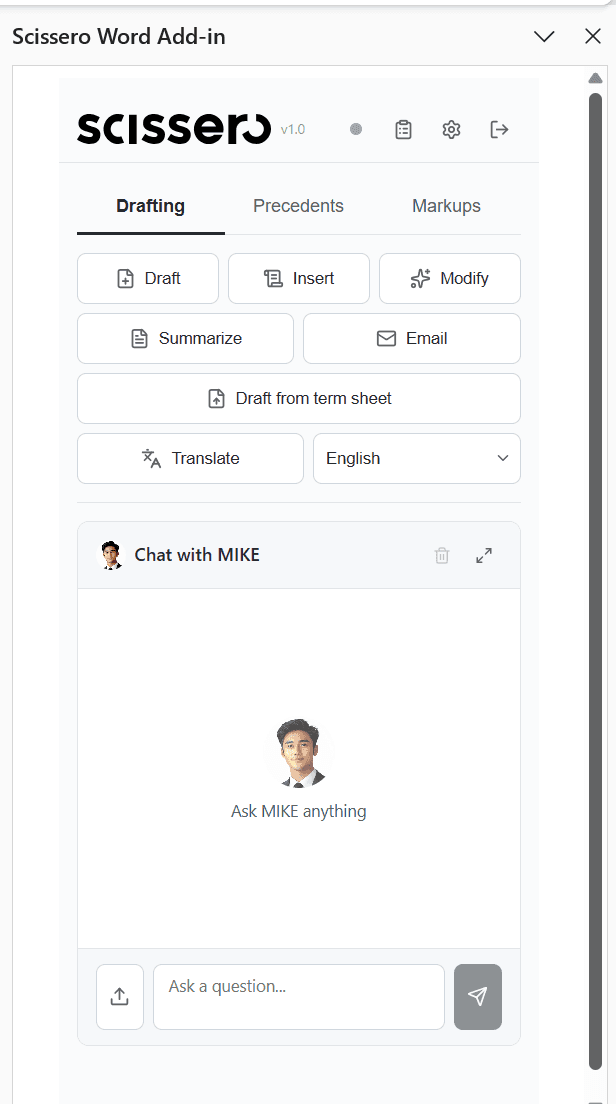Log out using the exit arrow icon
The height and width of the screenshot is (1104, 616).
click(499, 130)
